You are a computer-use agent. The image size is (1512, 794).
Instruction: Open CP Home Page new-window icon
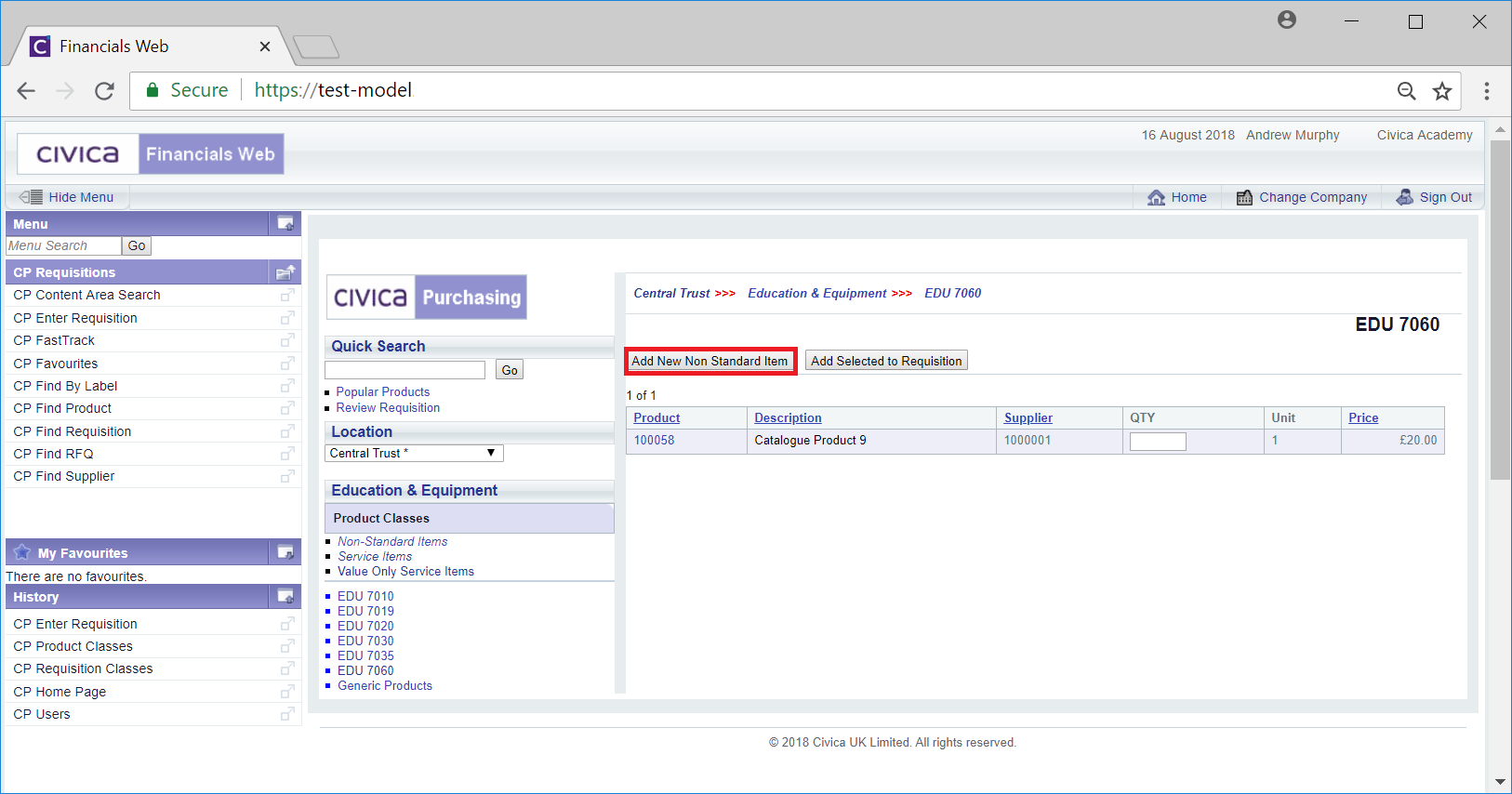click(287, 692)
